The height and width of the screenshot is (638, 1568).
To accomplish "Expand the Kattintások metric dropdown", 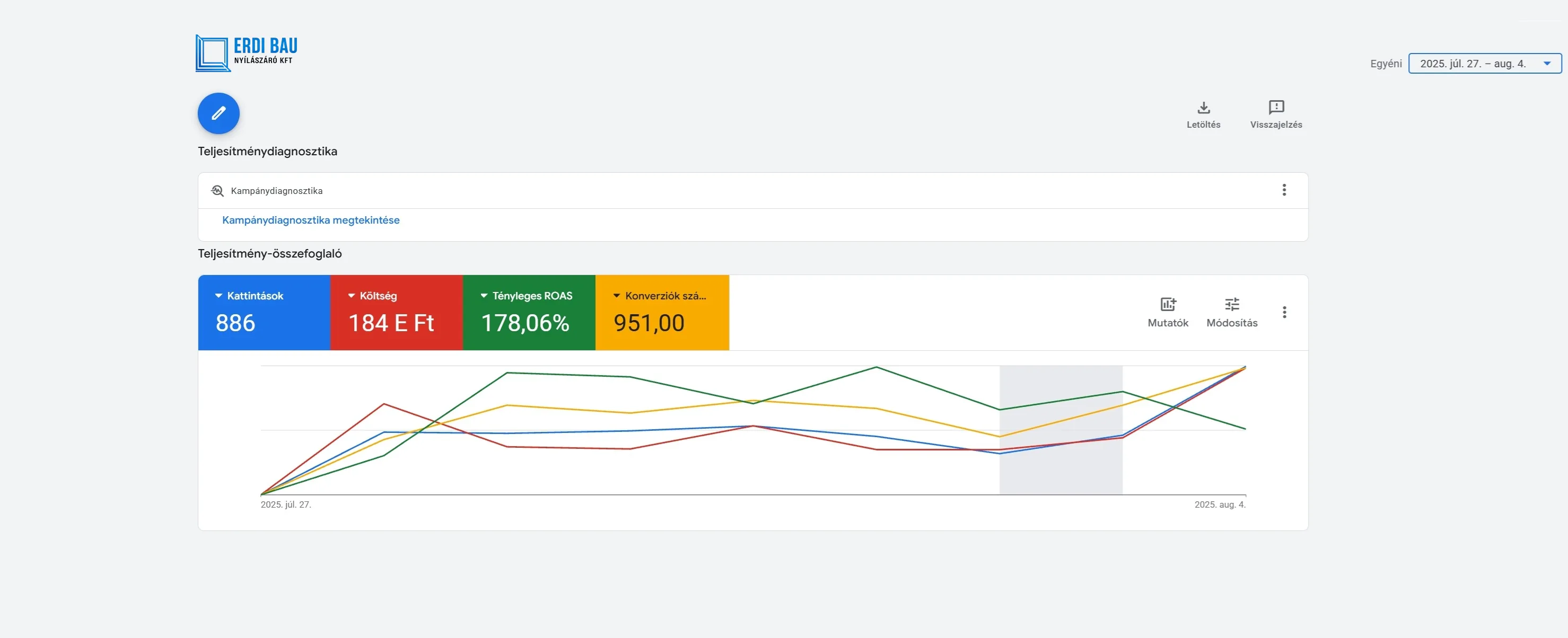I will click(x=218, y=296).
